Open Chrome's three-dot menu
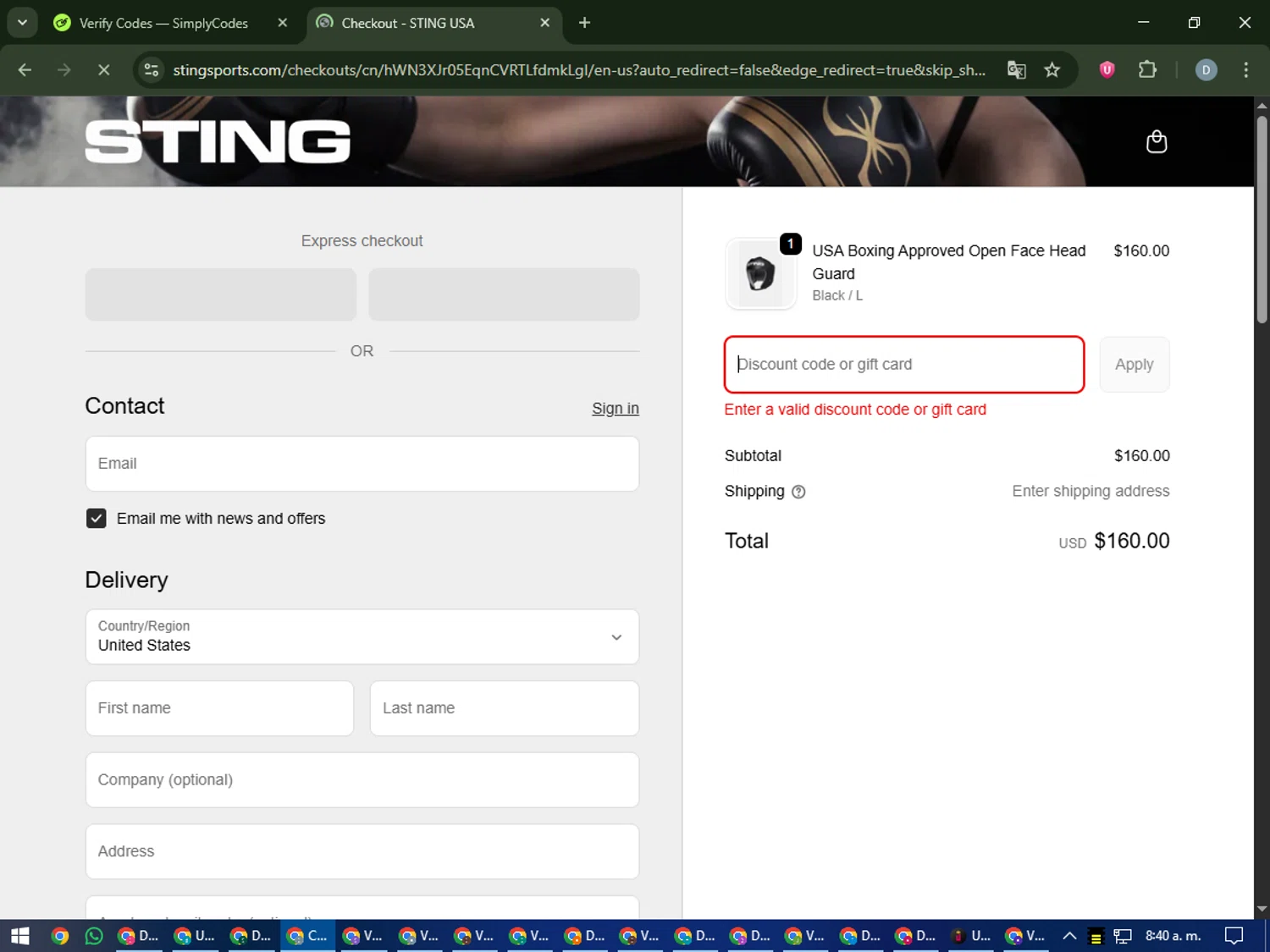 tap(1245, 70)
